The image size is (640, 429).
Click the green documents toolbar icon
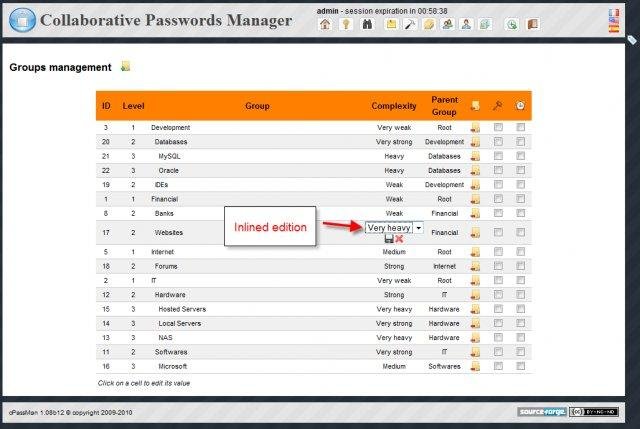pyautogui.click(x=485, y=24)
